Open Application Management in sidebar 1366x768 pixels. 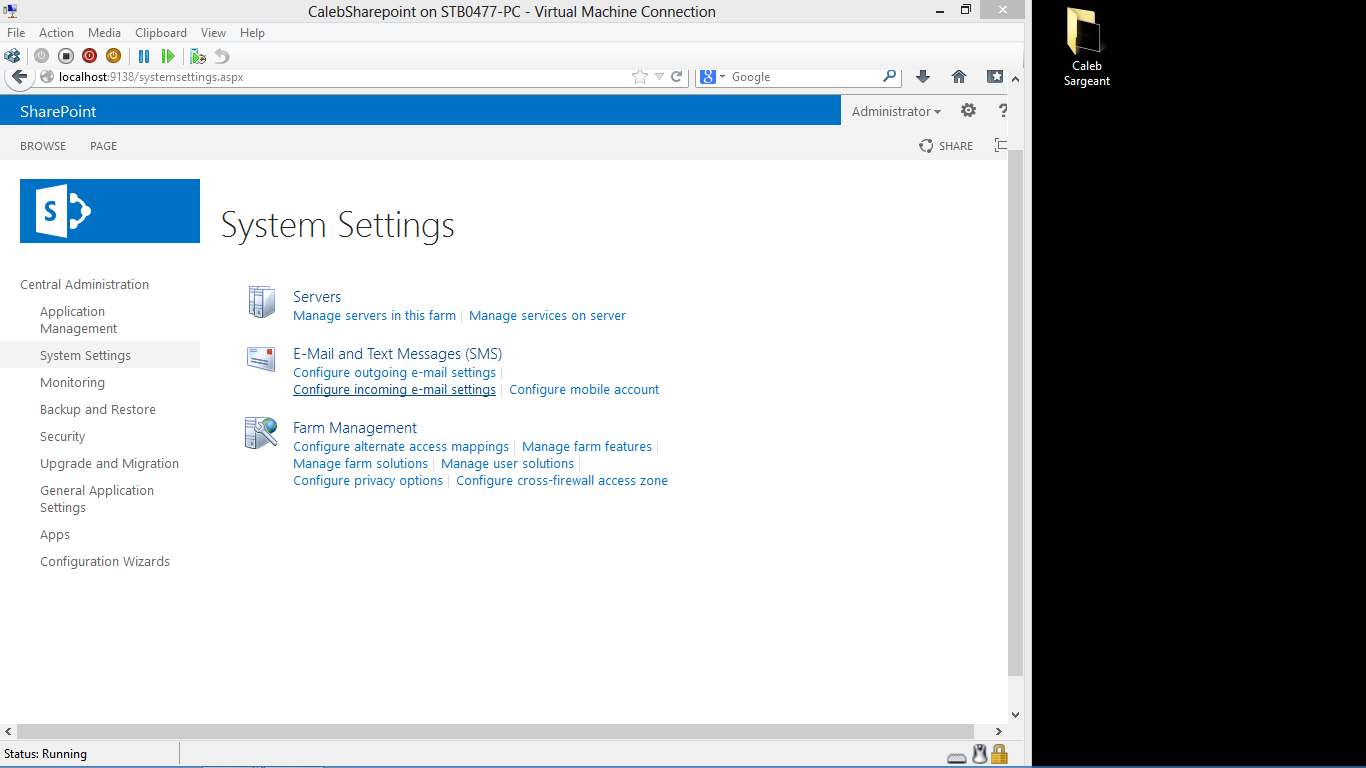[79, 320]
